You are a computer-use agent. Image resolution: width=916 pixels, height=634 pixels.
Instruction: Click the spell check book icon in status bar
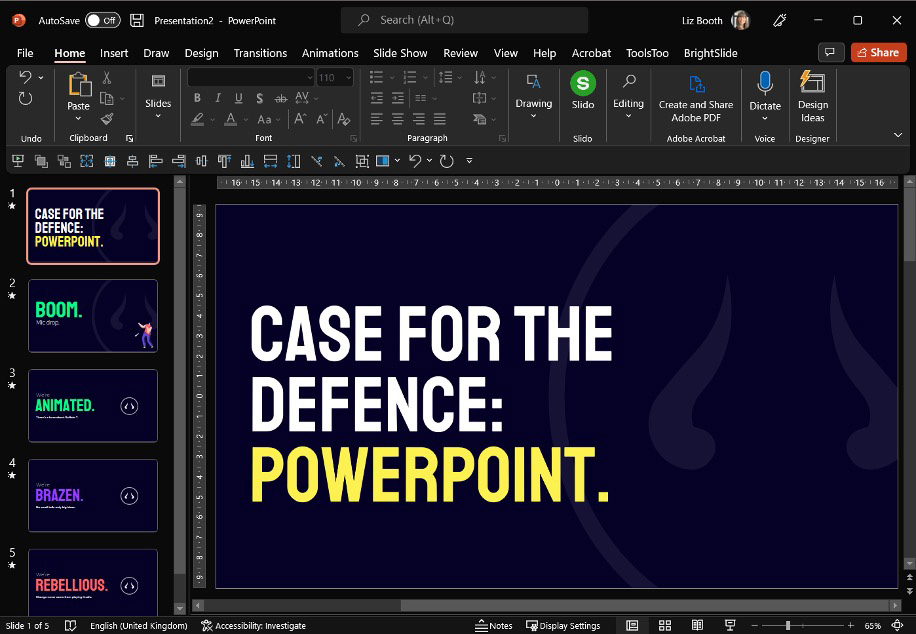70,625
